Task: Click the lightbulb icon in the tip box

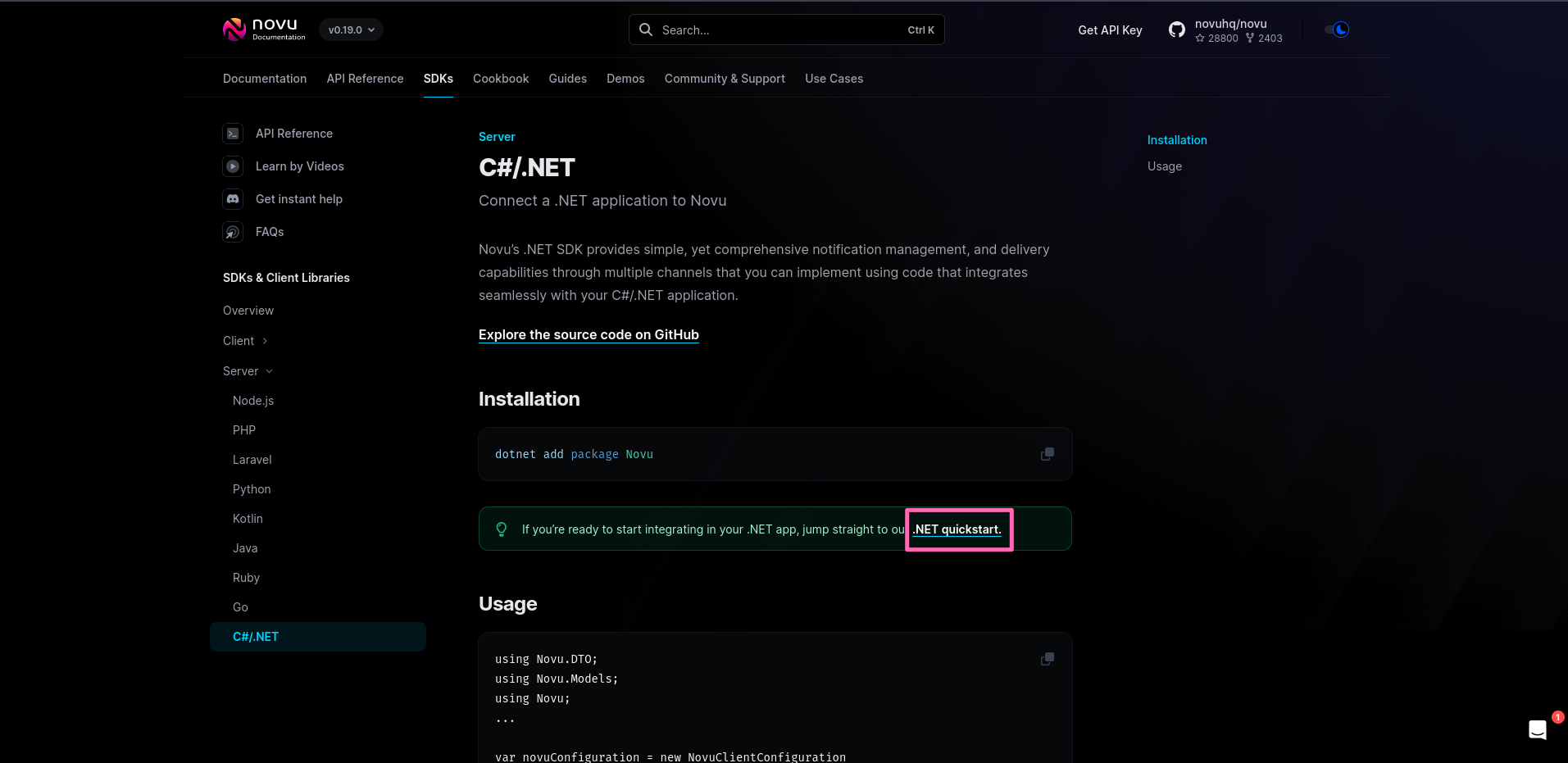Action: tap(502, 529)
